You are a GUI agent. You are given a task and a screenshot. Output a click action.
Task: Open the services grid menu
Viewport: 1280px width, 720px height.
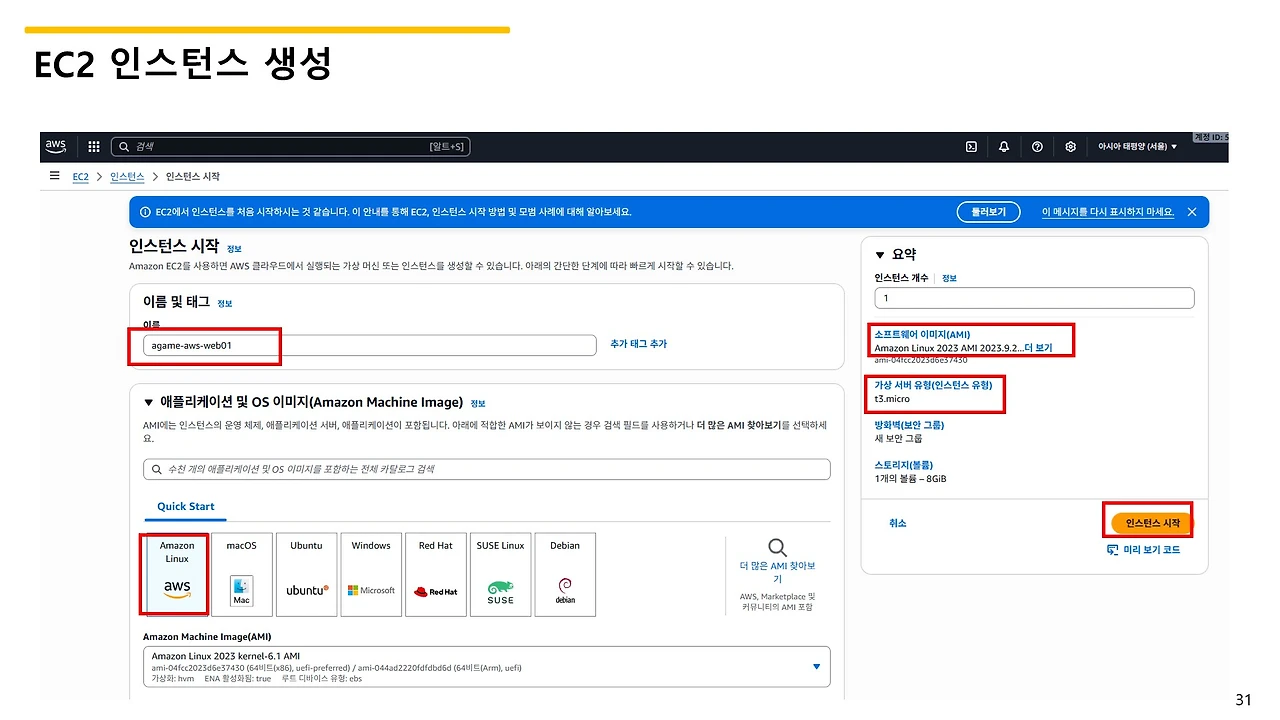pyautogui.click(x=93, y=146)
